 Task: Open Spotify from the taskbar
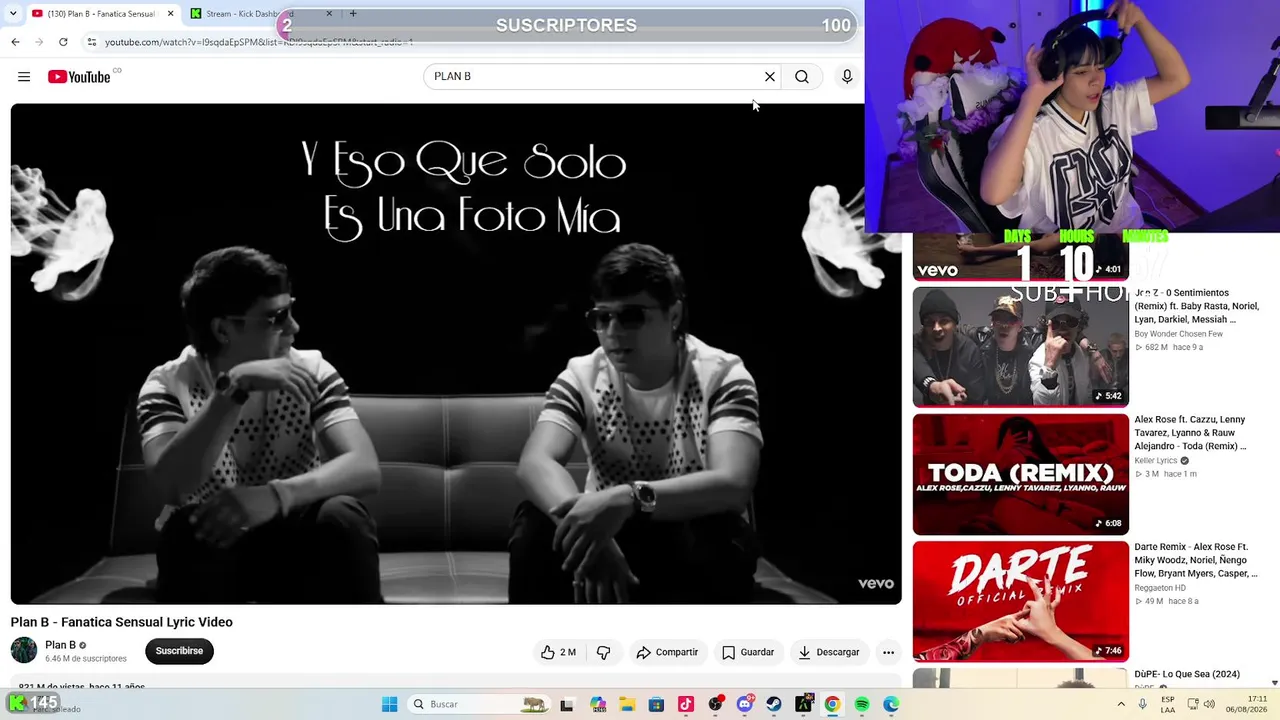(861, 704)
